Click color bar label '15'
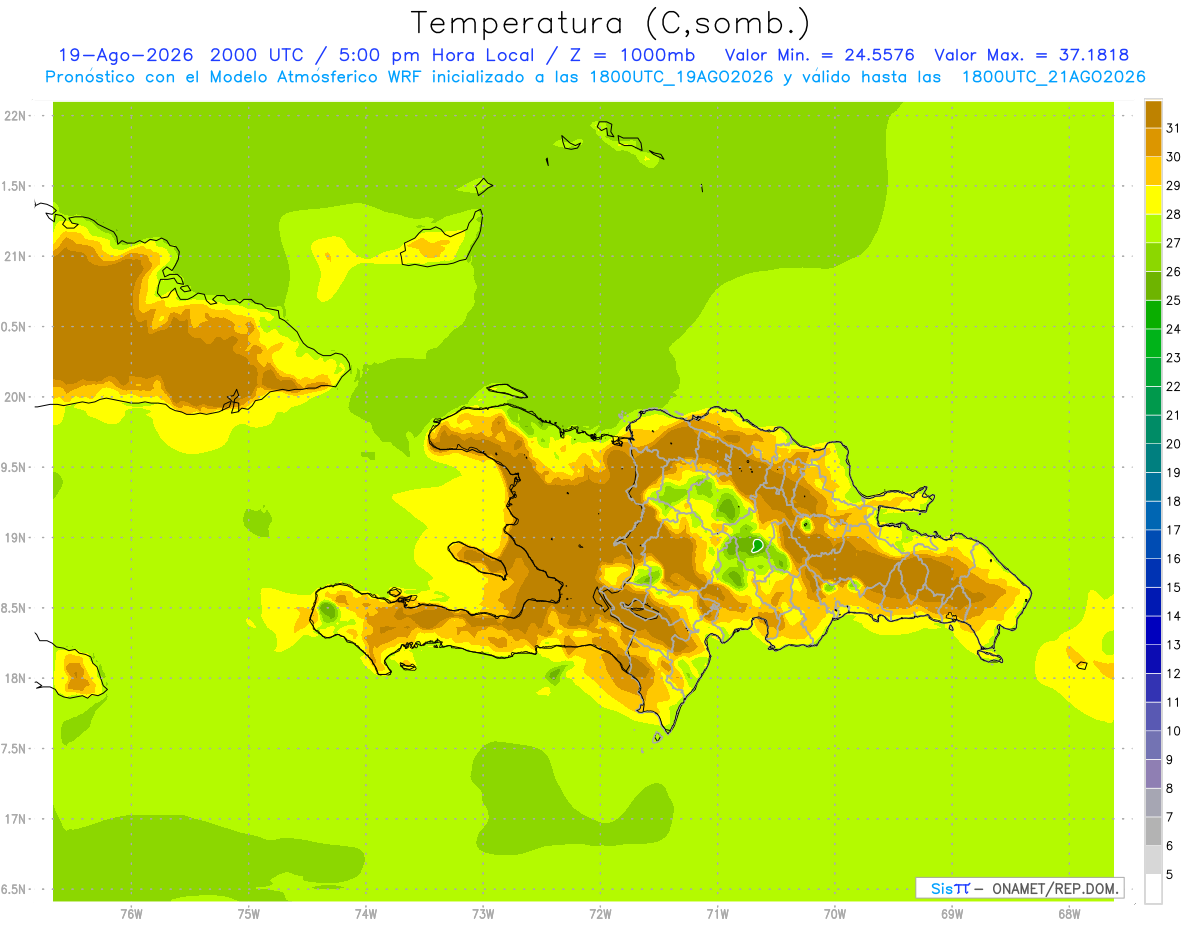 pyautogui.click(x=1174, y=587)
